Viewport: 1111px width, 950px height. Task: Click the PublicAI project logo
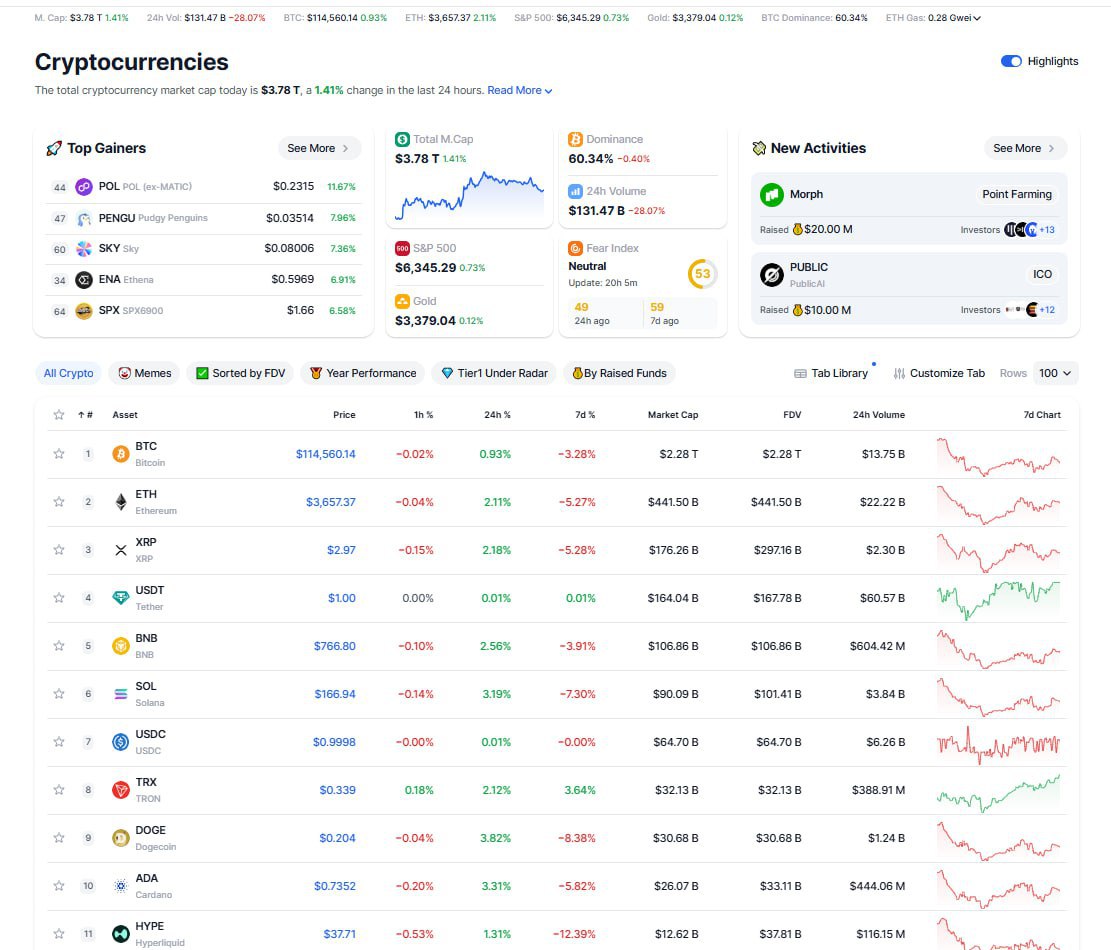pyautogui.click(x=772, y=274)
